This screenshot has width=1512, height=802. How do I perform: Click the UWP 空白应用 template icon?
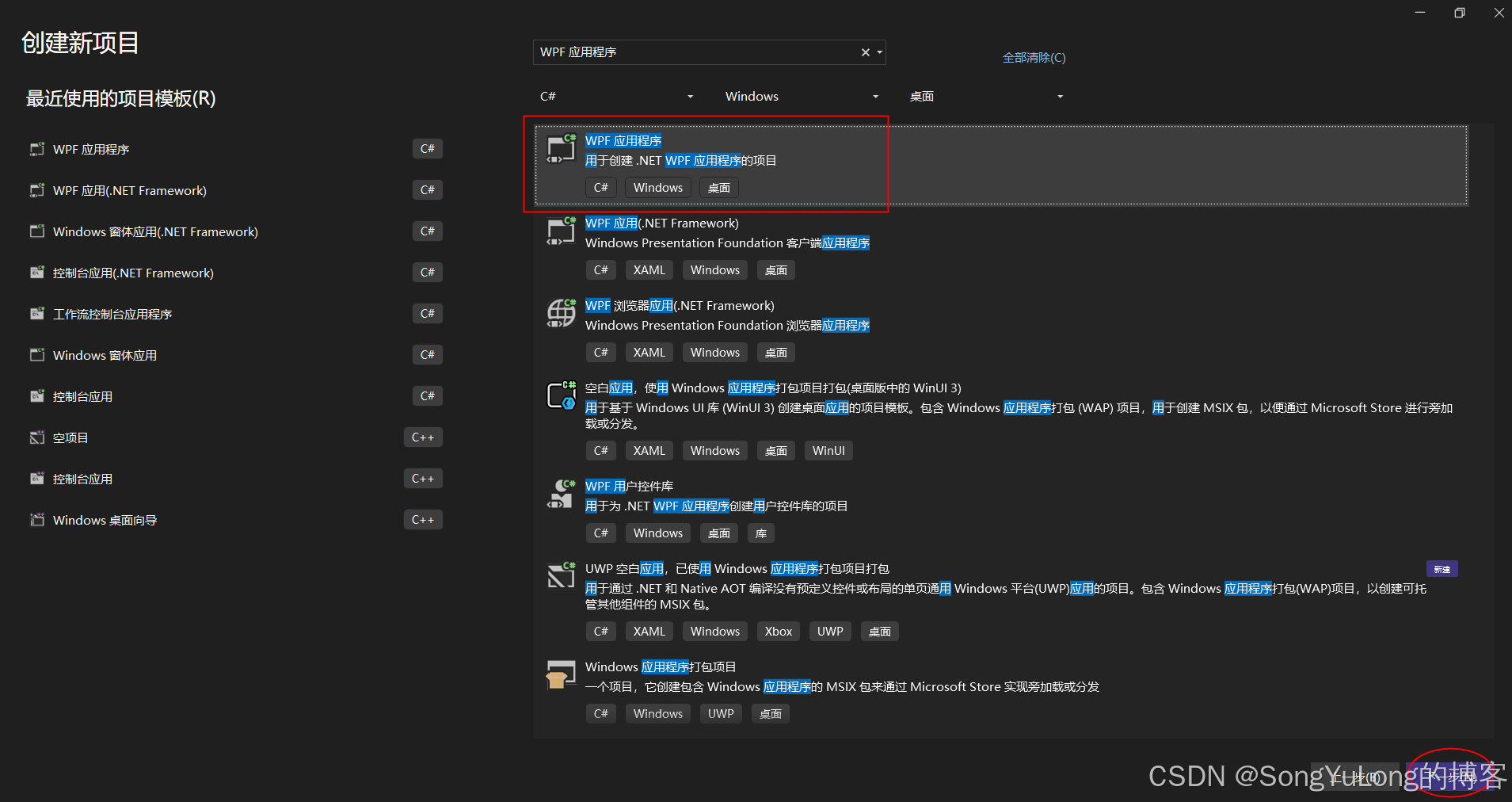click(x=562, y=576)
